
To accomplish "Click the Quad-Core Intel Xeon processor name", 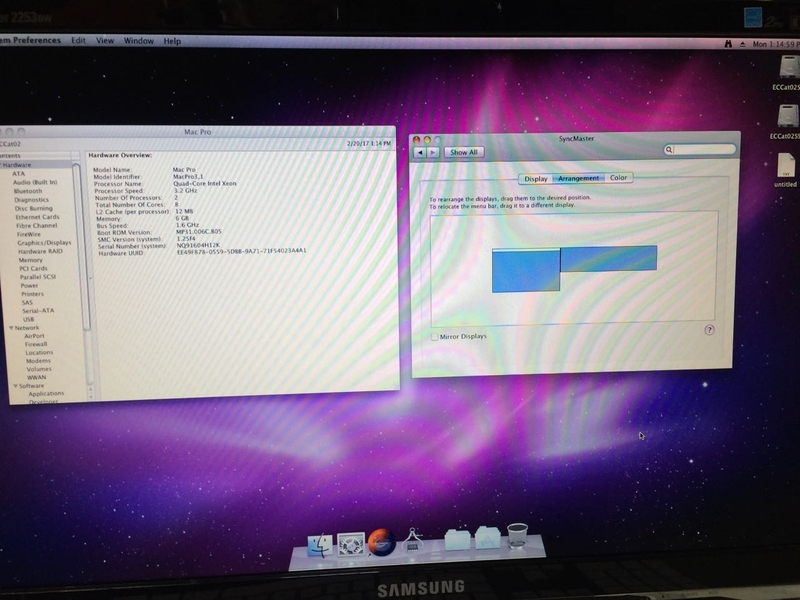I will (205, 183).
